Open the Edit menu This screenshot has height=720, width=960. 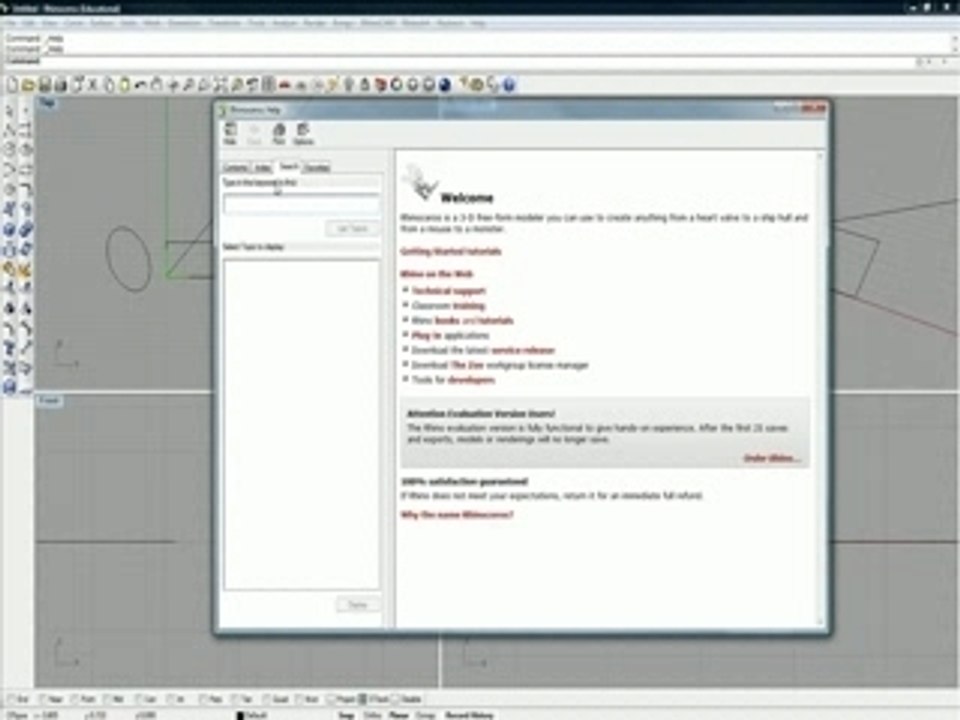coord(28,23)
